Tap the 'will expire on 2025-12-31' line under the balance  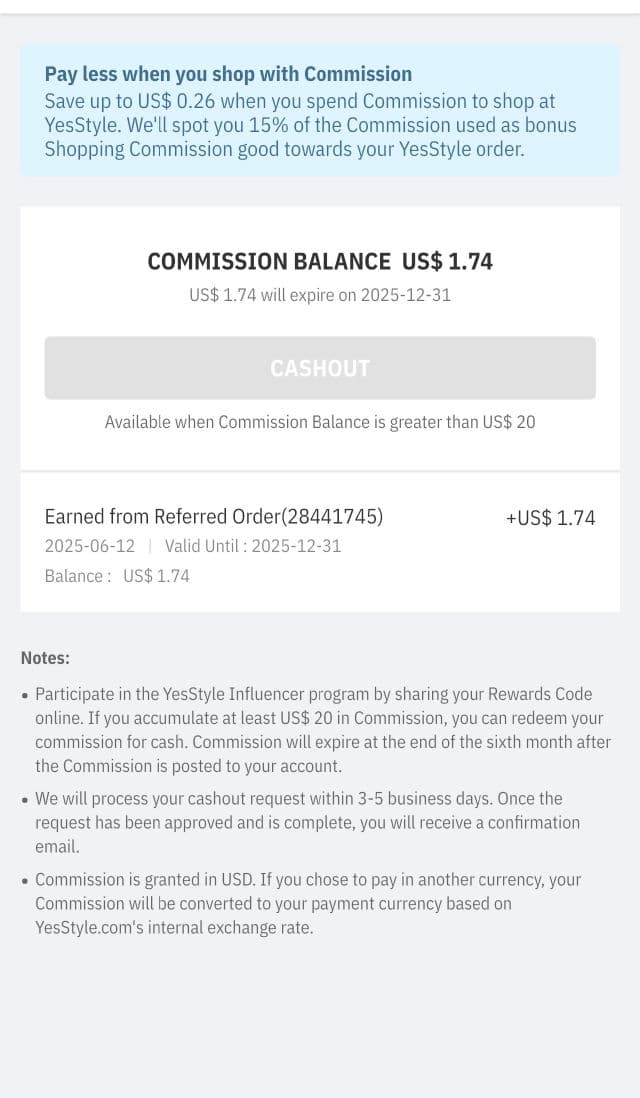pyautogui.click(x=320, y=295)
